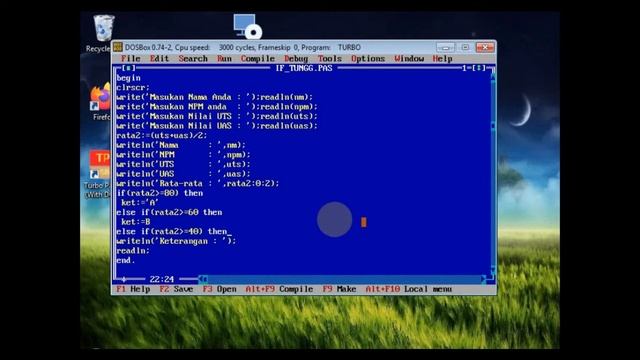
Task: Click the 'ket:=B' line
Action: pos(136,222)
